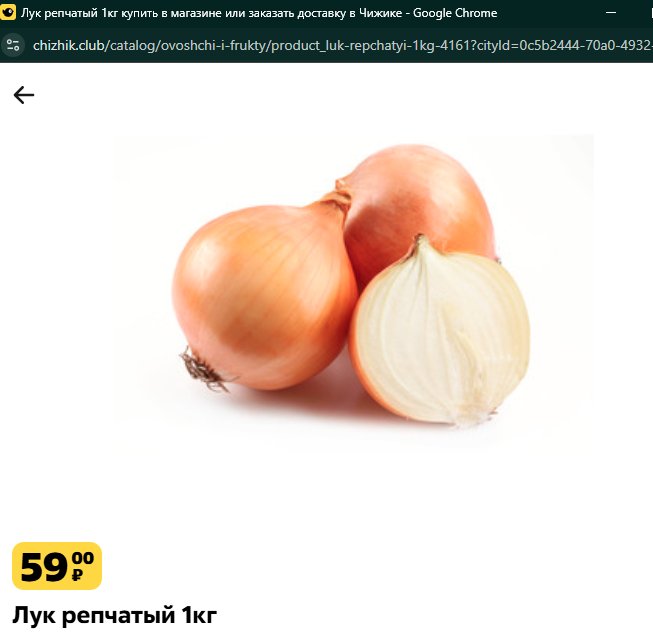This screenshot has width=653, height=634.
Task: Click the halved onion in product photo
Action: (440, 331)
